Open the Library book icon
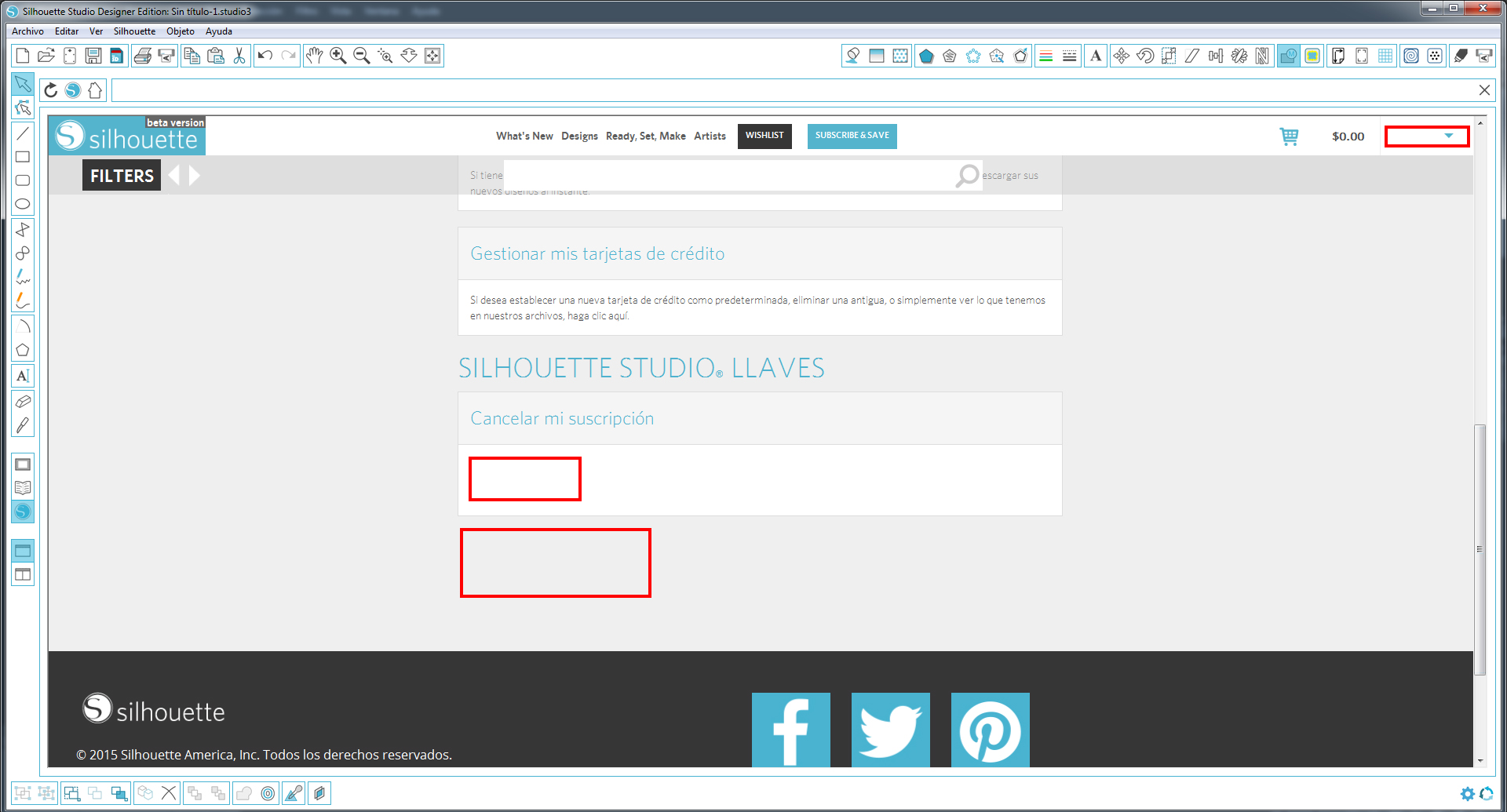 pos(23,488)
